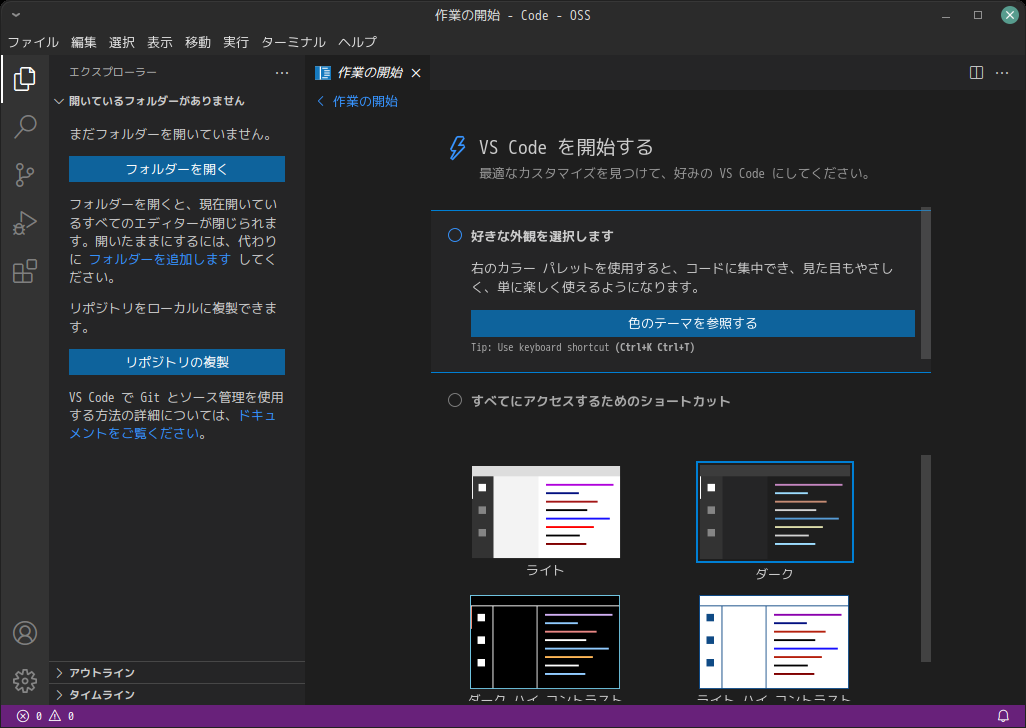The width and height of the screenshot is (1026, 728).
Task: Click the errors count icon in status bar
Action: point(23,716)
